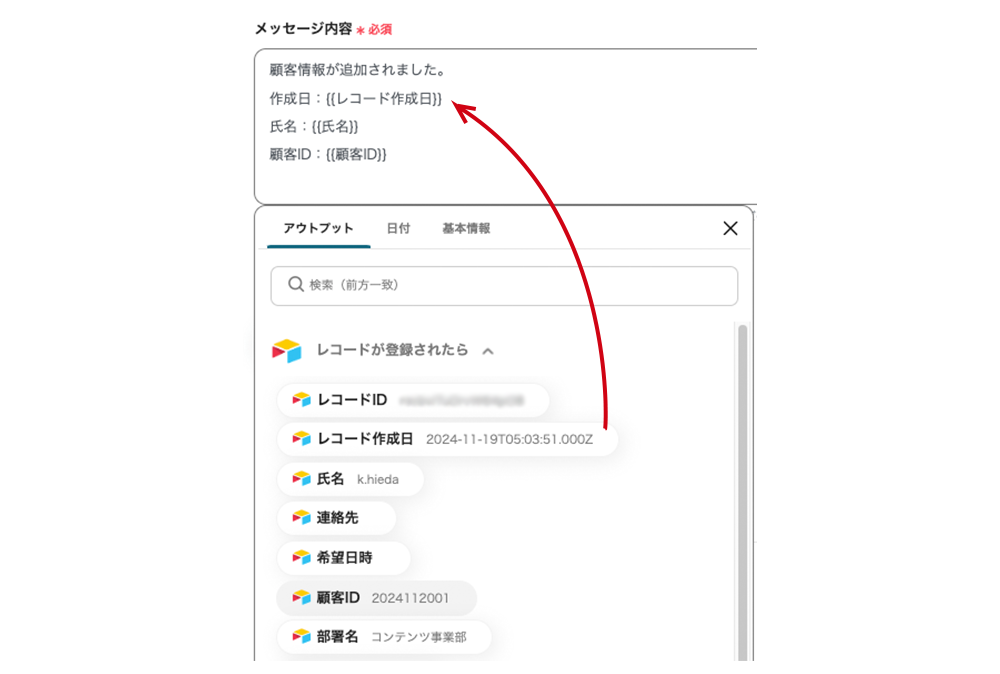Viewport: 1000px width, 674px height.
Task: Switch to the アウトプット tab
Action: pyautogui.click(x=318, y=228)
